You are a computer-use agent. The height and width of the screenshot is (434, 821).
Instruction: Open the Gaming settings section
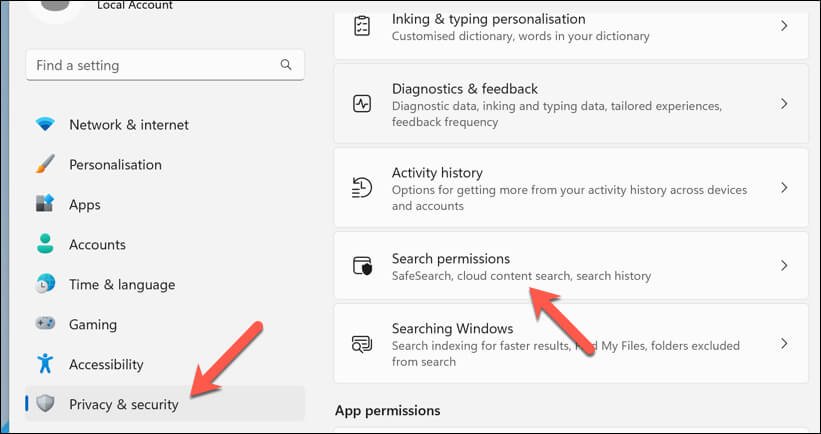tap(93, 324)
